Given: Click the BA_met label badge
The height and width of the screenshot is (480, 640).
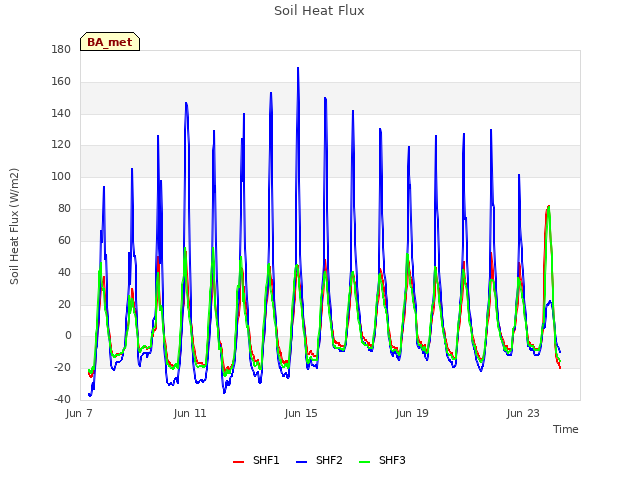Looking at the screenshot, I should [x=110, y=42].
